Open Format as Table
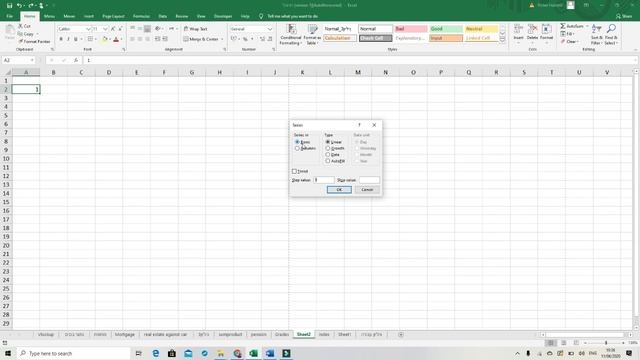Screen dimensions: 640x360 [312, 35]
